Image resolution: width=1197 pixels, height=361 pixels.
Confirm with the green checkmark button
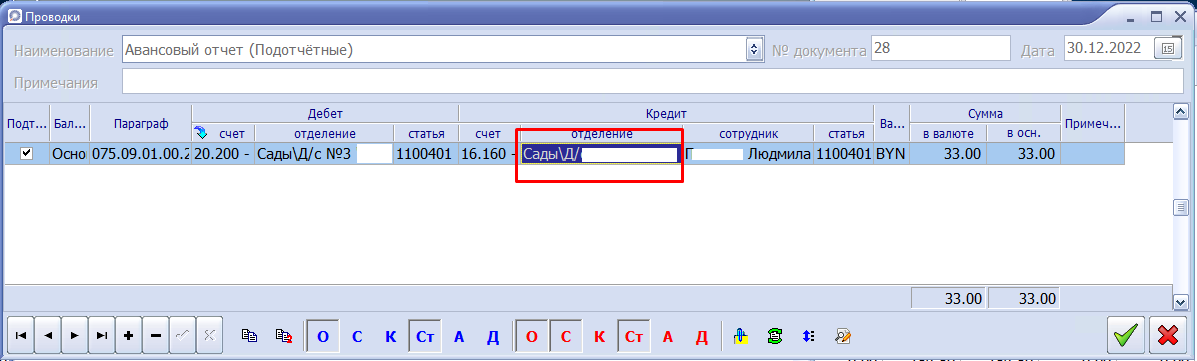click(x=1126, y=335)
